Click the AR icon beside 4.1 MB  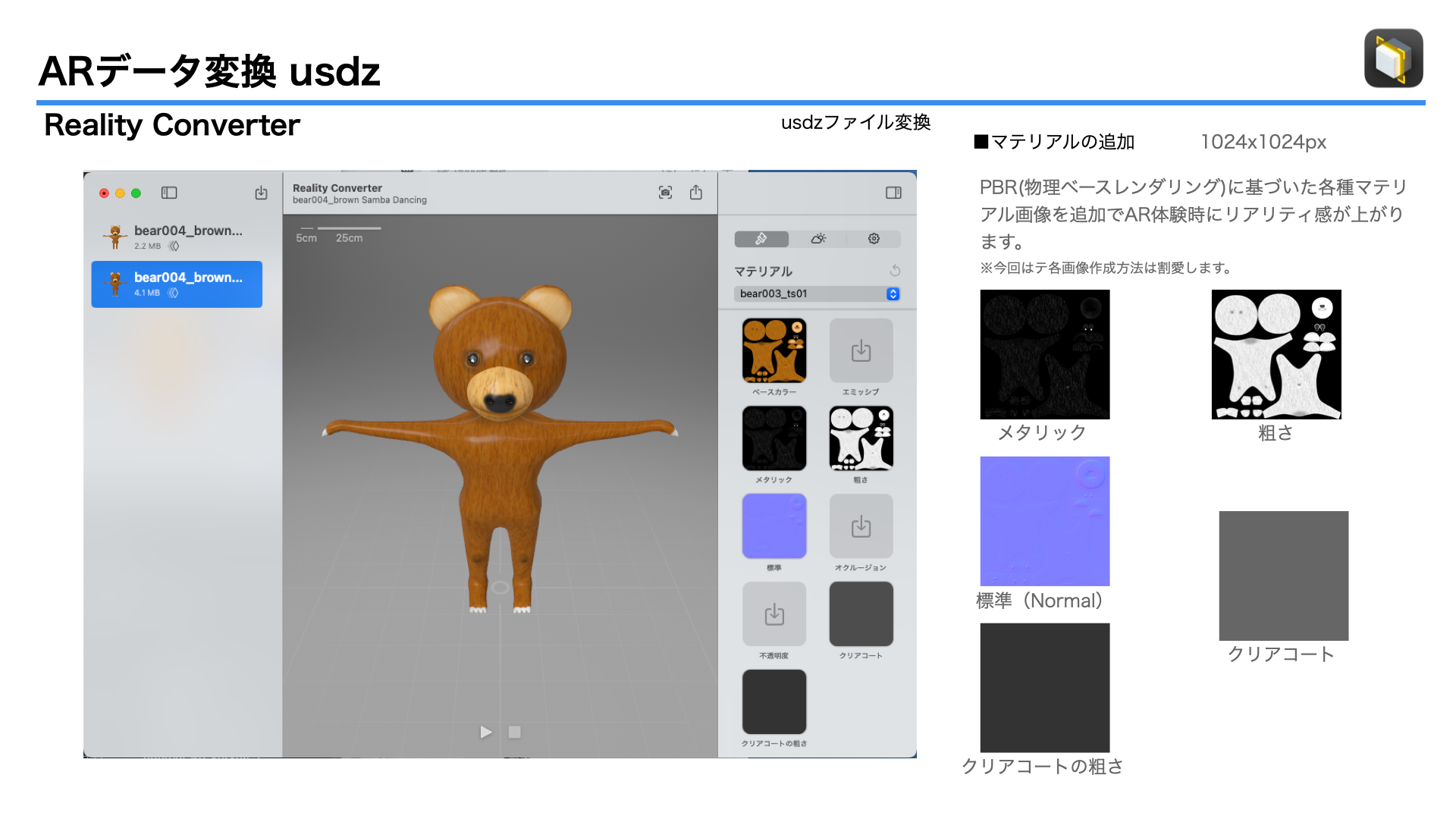173,293
